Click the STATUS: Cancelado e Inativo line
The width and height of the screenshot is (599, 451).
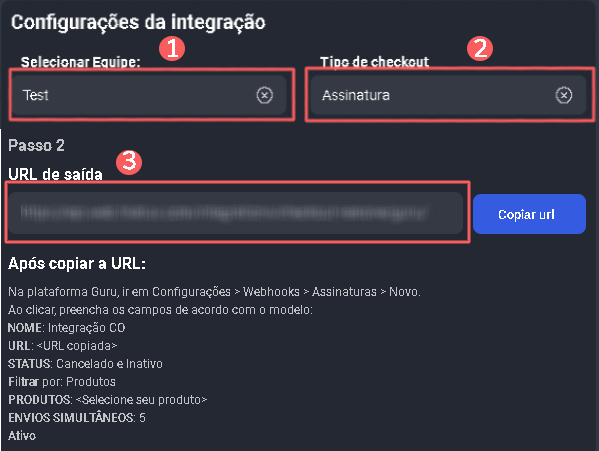pyautogui.click(x=85, y=364)
